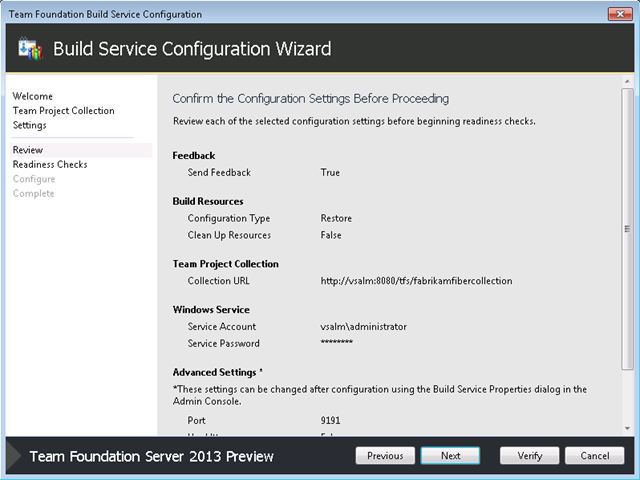Click the Advanced Settings heading
This screenshot has width=640, height=480.
(218, 372)
